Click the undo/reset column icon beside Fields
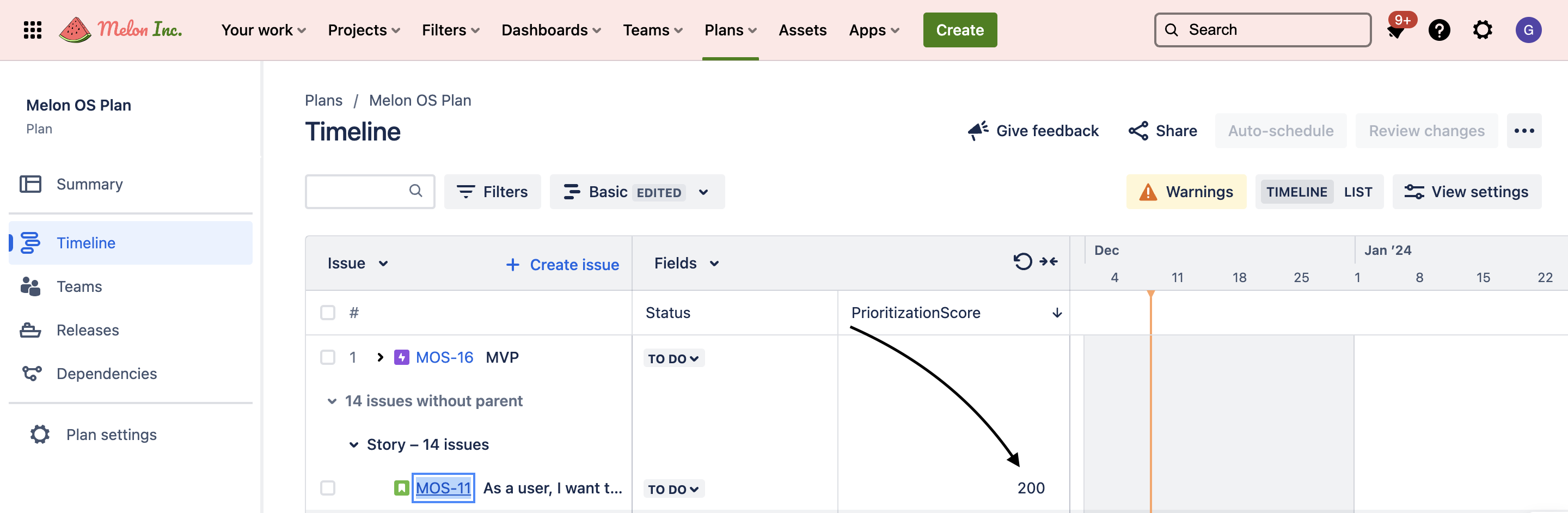Image resolution: width=1568 pixels, height=513 pixels. coord(1022,261)
